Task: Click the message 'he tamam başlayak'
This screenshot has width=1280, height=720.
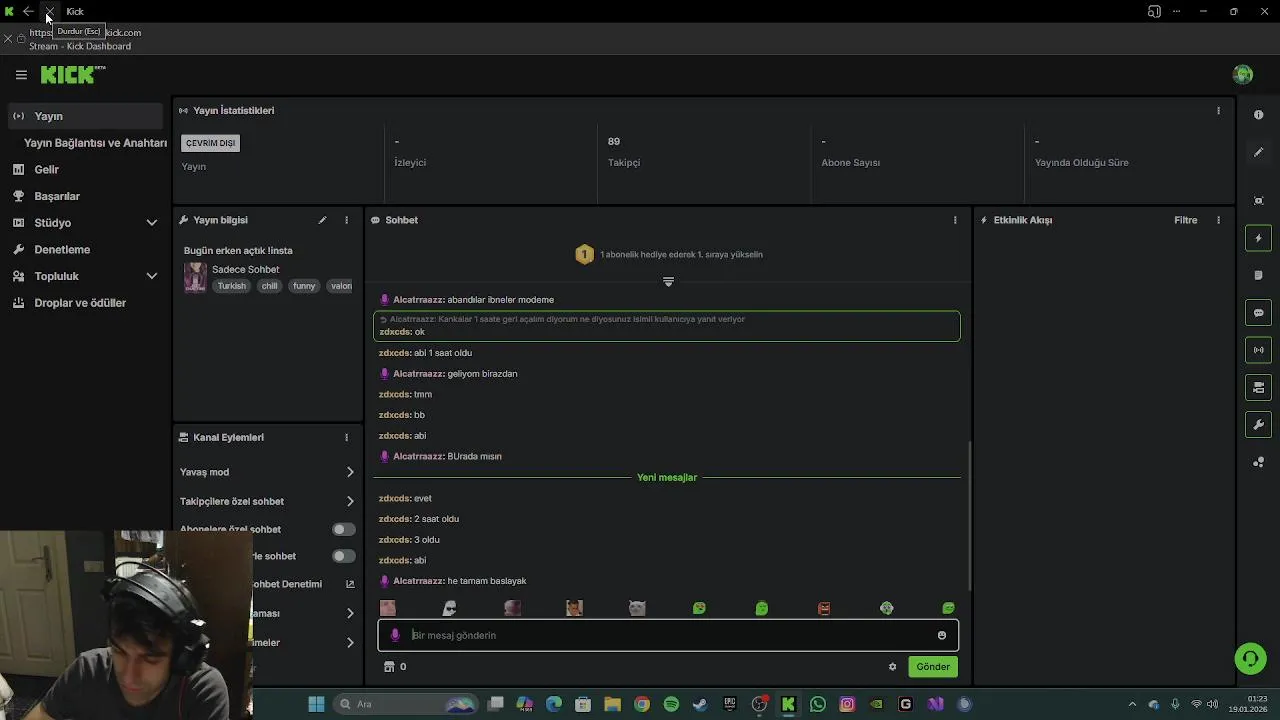Action: pyautogui.click(x=487, y=581)
